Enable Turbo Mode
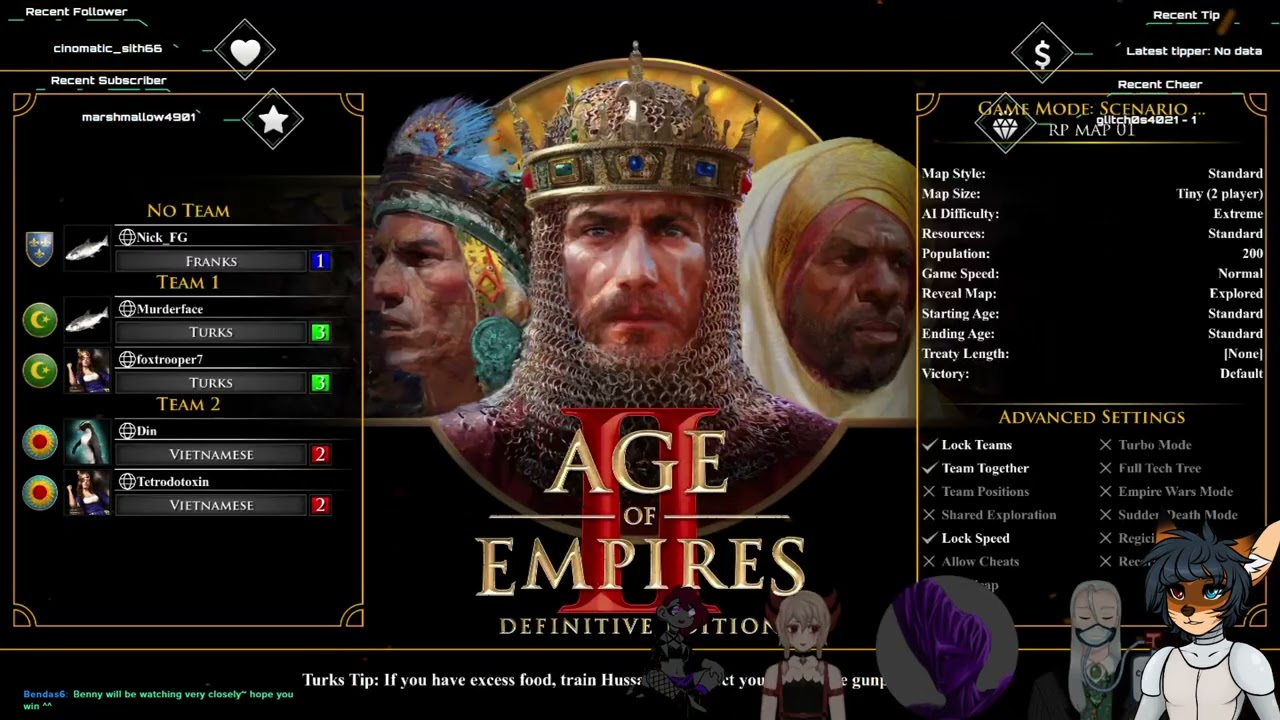Image resolution: width=1280 pixels, height=720 pixels. 1145,445
